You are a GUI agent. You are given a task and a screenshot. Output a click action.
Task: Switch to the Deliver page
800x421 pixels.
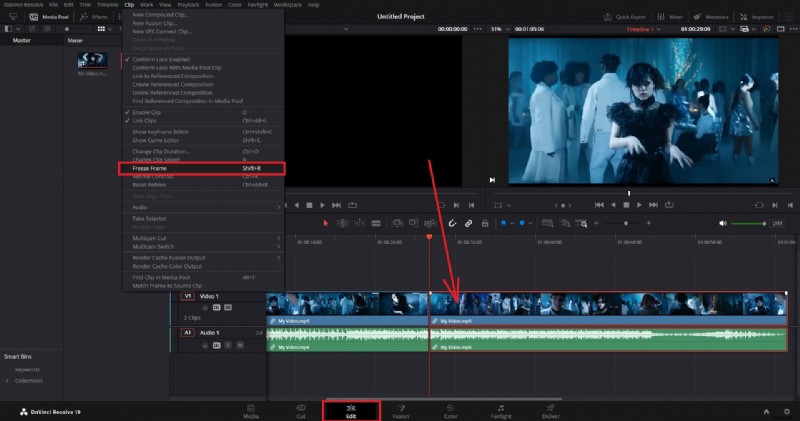[551, 411]
